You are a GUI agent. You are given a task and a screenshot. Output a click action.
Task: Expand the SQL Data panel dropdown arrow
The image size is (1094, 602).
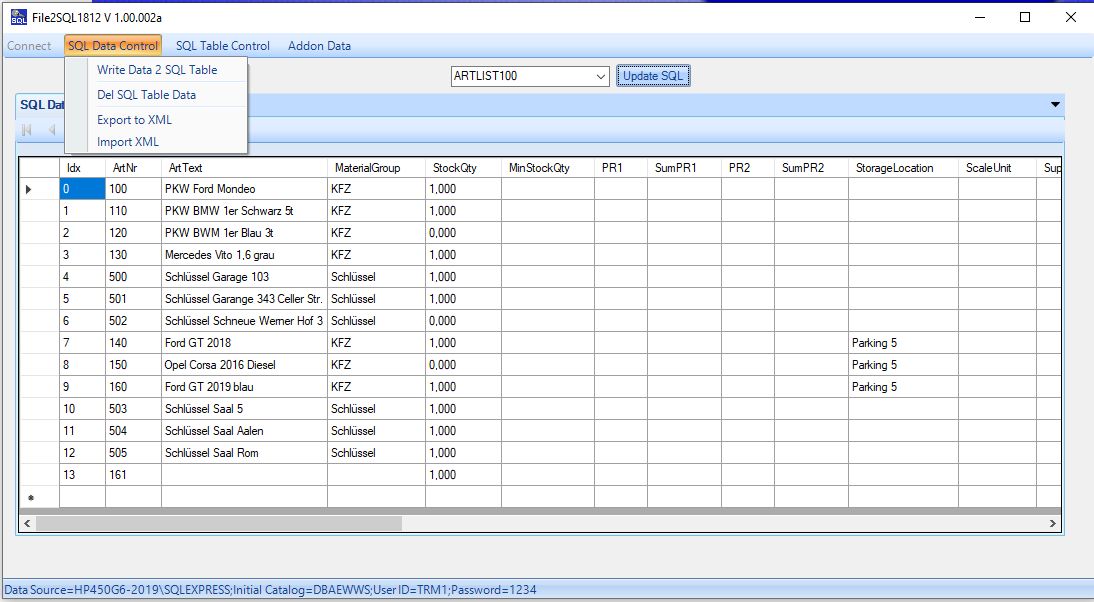[x=1055, y=105]
